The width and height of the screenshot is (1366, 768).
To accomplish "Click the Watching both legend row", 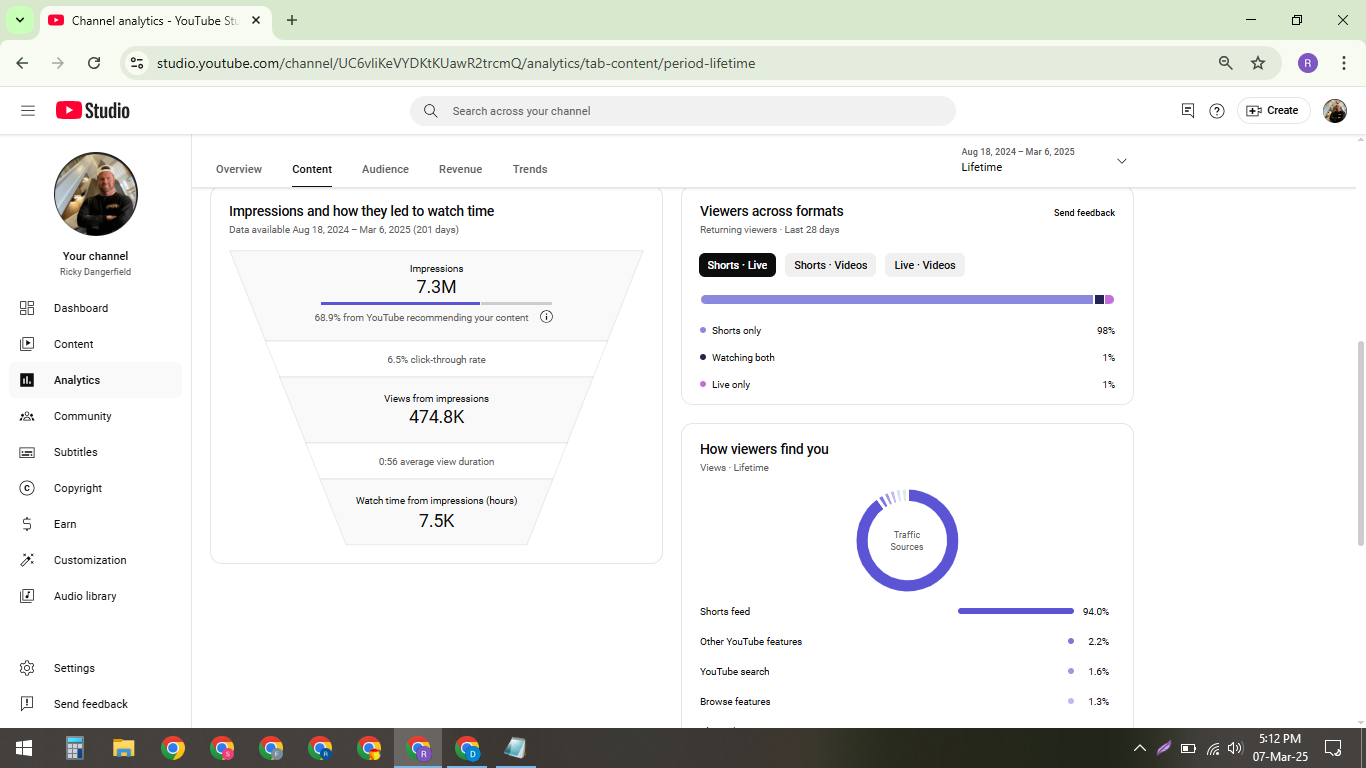I will (907, 357).
